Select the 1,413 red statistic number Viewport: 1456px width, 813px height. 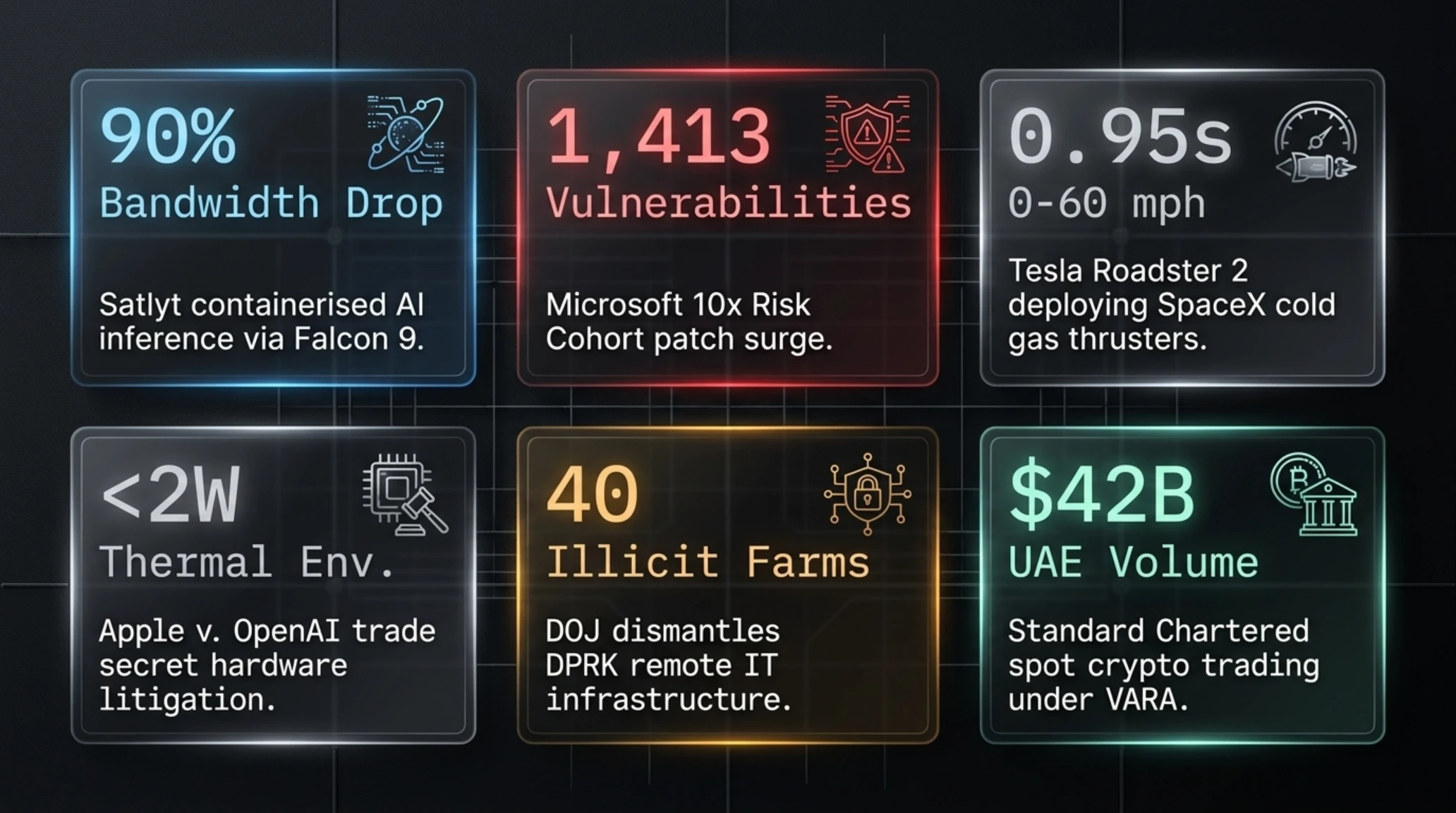point(659,137)
